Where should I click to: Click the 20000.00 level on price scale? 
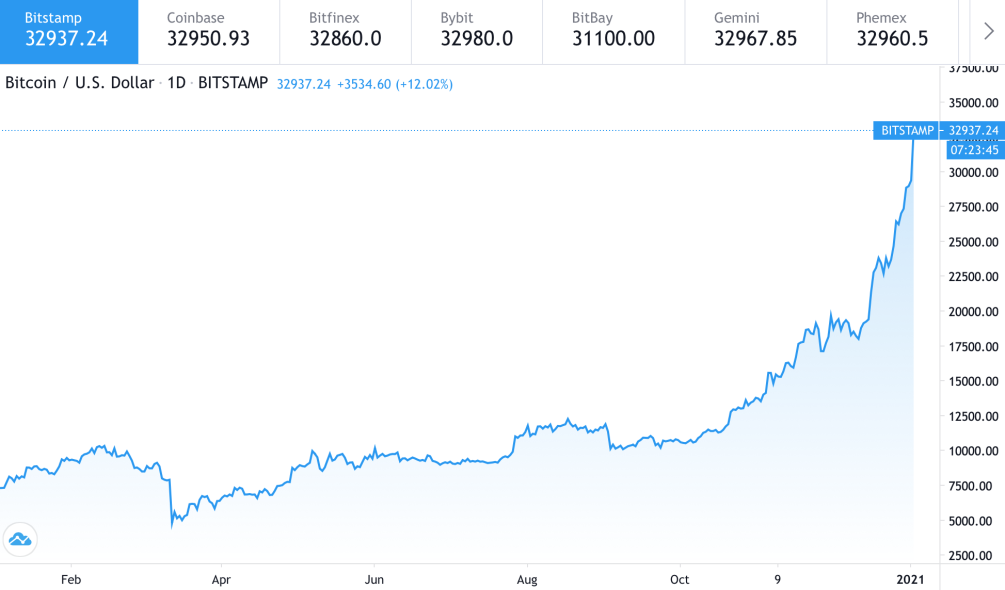point(974,312)
